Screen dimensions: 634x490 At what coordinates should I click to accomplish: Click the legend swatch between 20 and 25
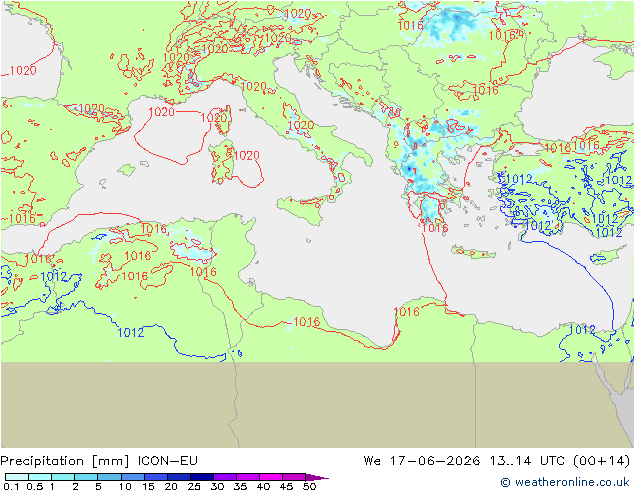click(178, 477)
